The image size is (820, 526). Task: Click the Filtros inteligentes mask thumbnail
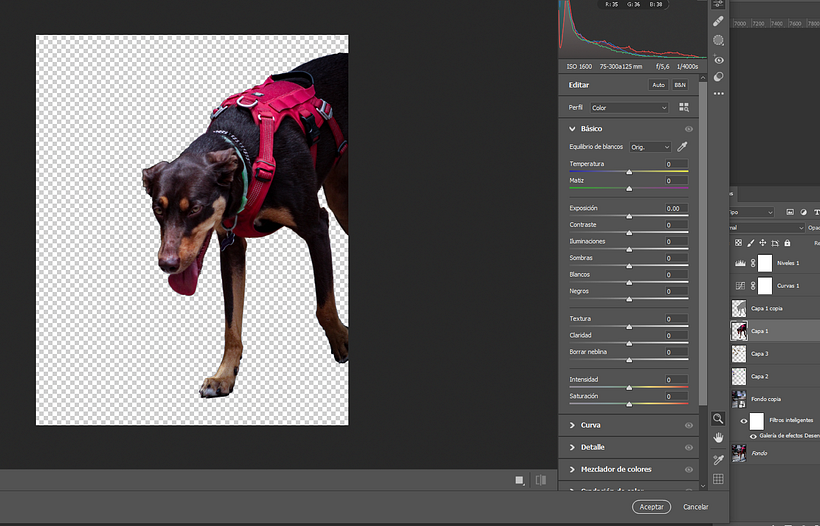click(757, 420)
